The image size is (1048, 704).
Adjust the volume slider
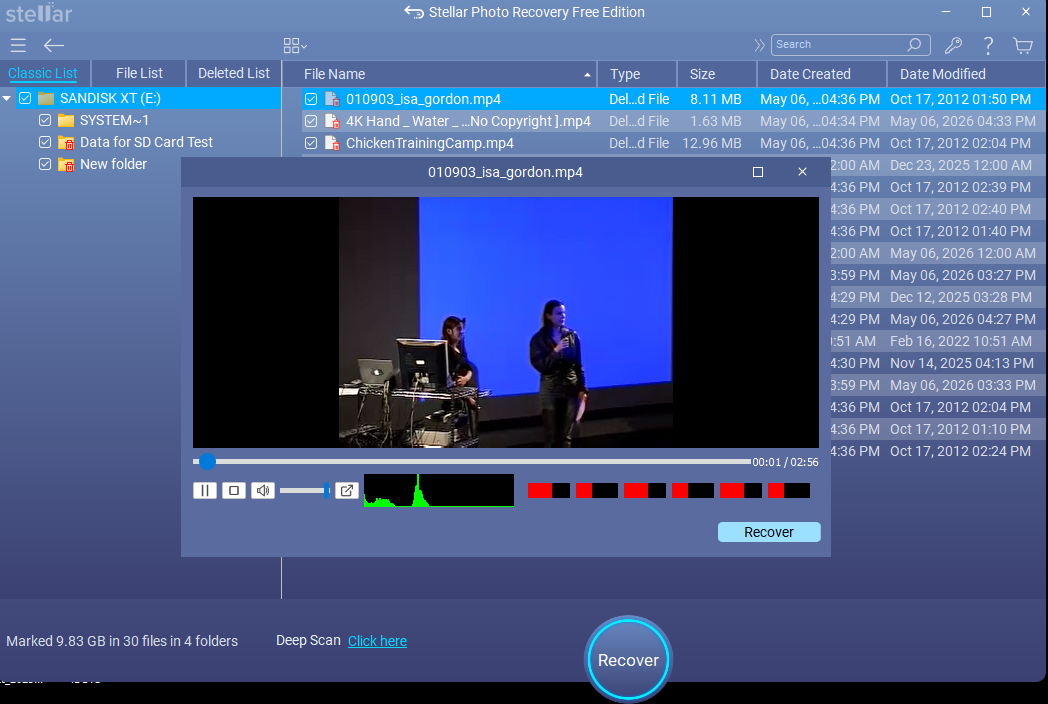click(x=305, y=491)
